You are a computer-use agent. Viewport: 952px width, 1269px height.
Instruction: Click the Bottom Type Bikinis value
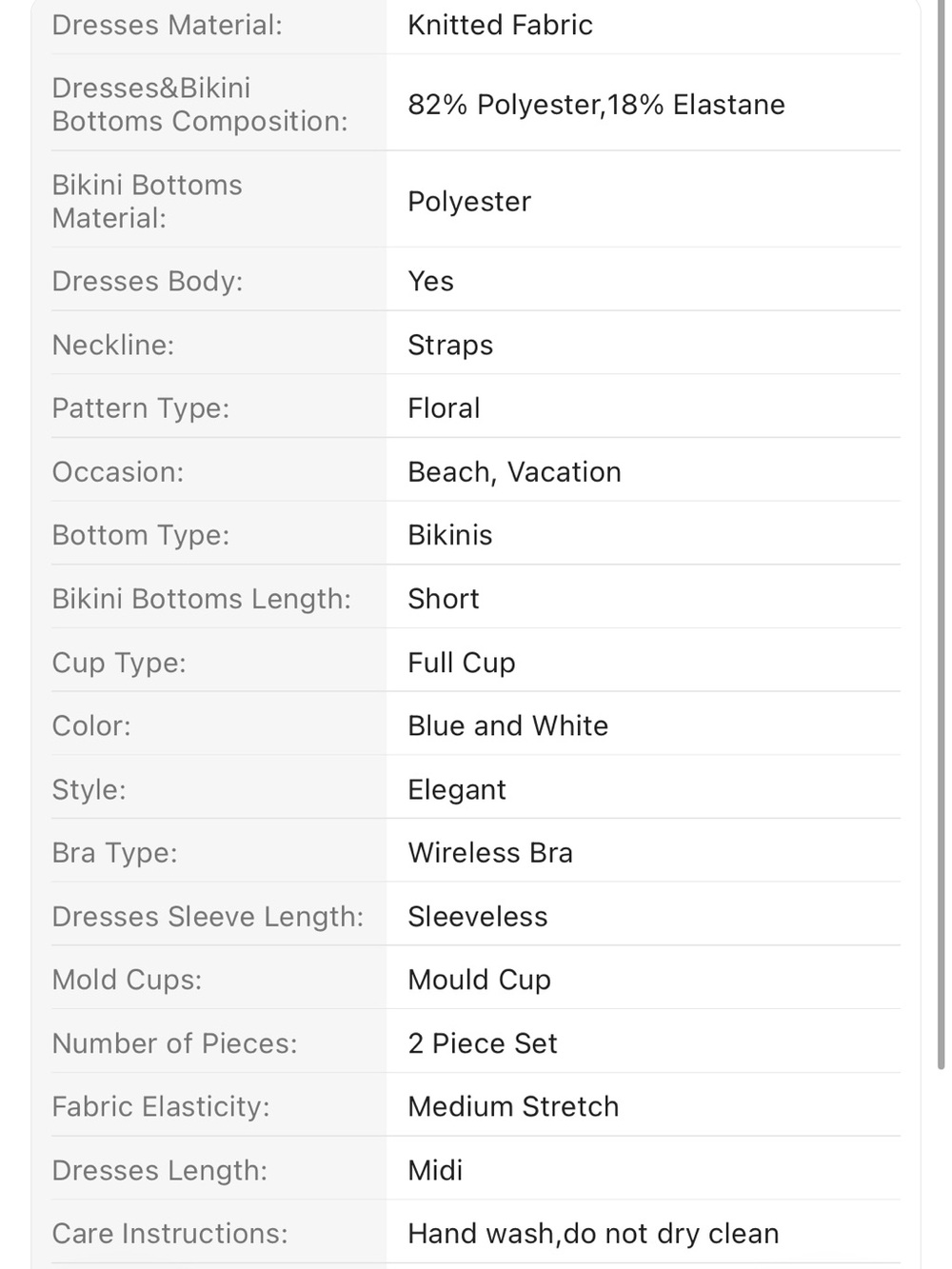[x=450, y=535]
